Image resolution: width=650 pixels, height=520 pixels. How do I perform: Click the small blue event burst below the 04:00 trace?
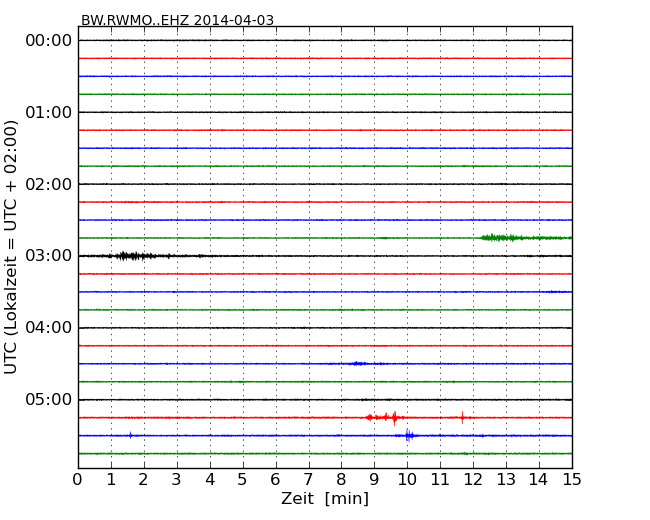358,364
